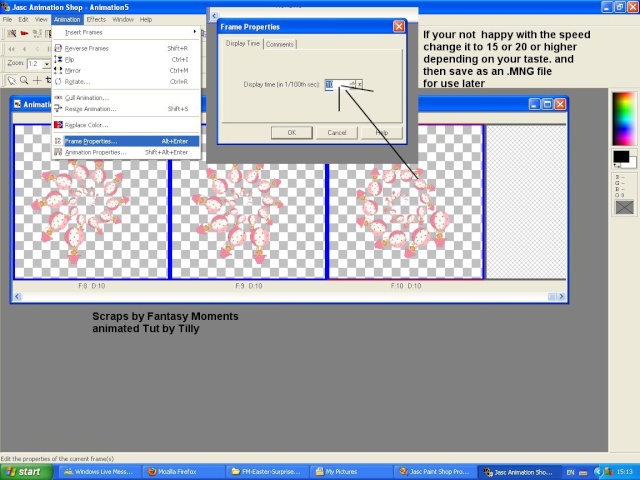This screenshot has height=480, width=640.
Task: Choose Resize Animation from the menu
Action: [x=127, y=109]
